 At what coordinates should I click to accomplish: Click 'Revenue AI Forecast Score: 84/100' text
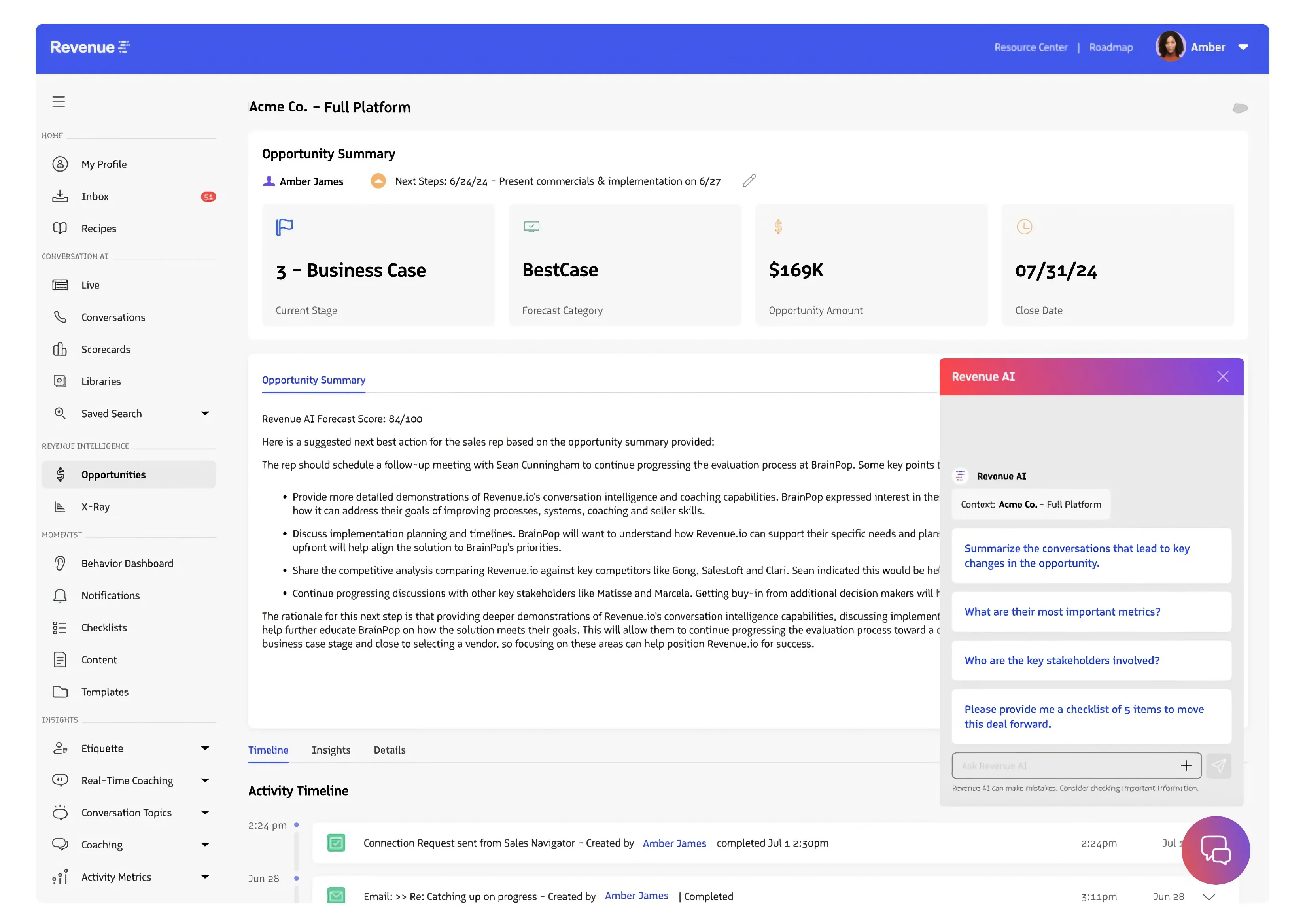click(x=342, y=419)
